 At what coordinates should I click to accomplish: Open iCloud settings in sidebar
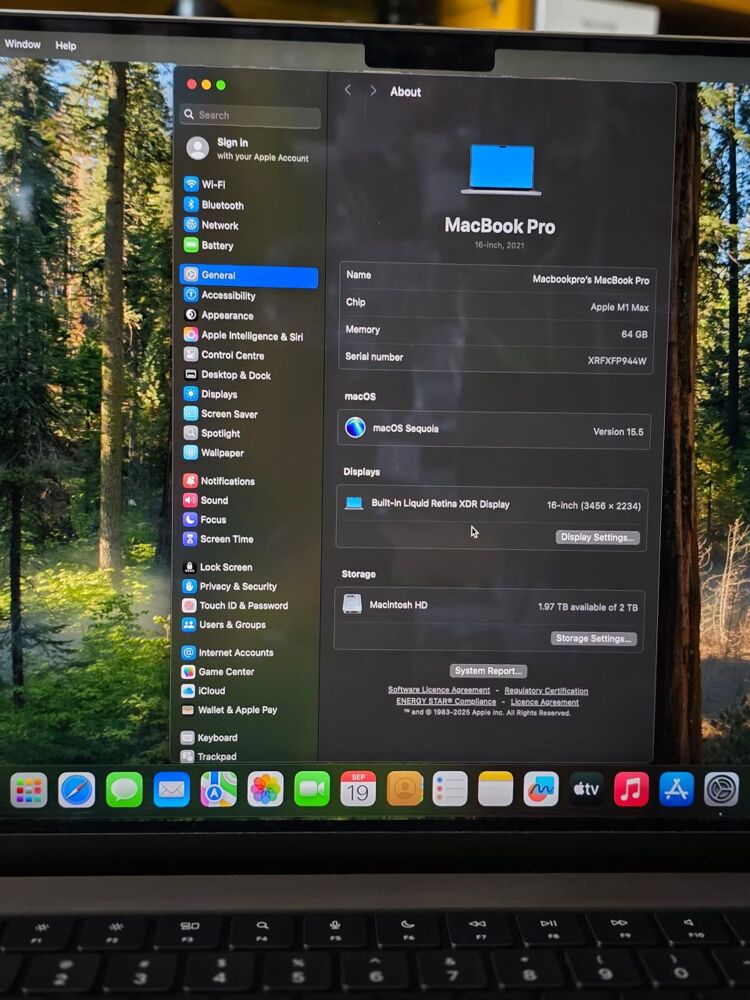click(x=203, y=691)
